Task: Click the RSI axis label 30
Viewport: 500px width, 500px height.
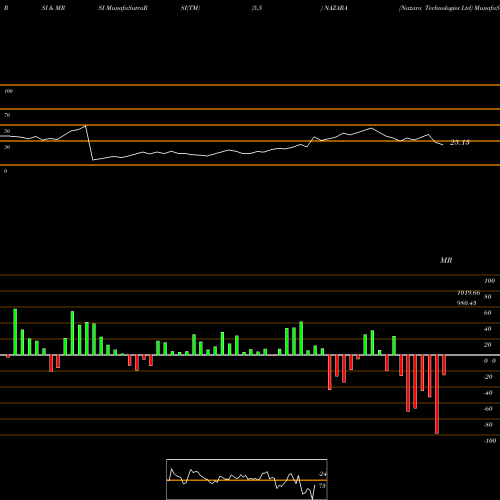Action: [7, 147]
